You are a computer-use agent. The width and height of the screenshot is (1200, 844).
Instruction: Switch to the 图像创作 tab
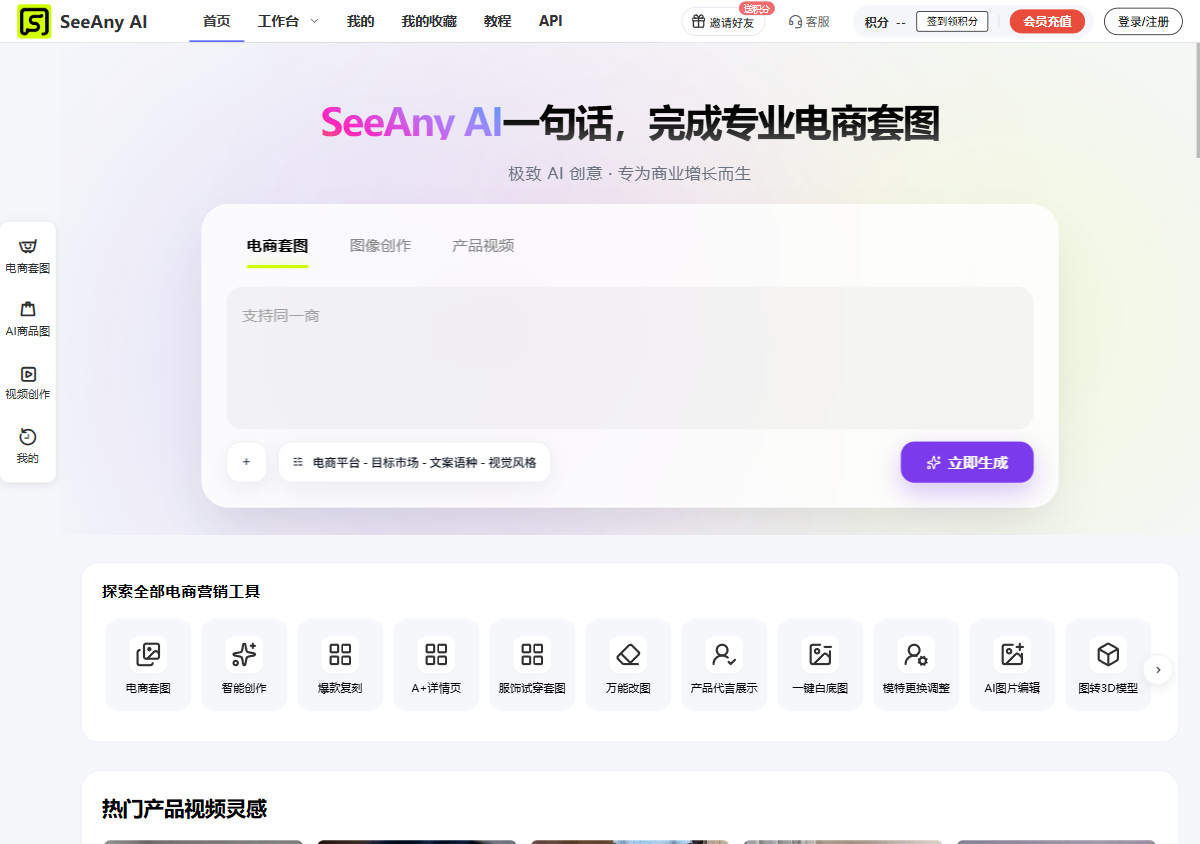pos(380,246)
